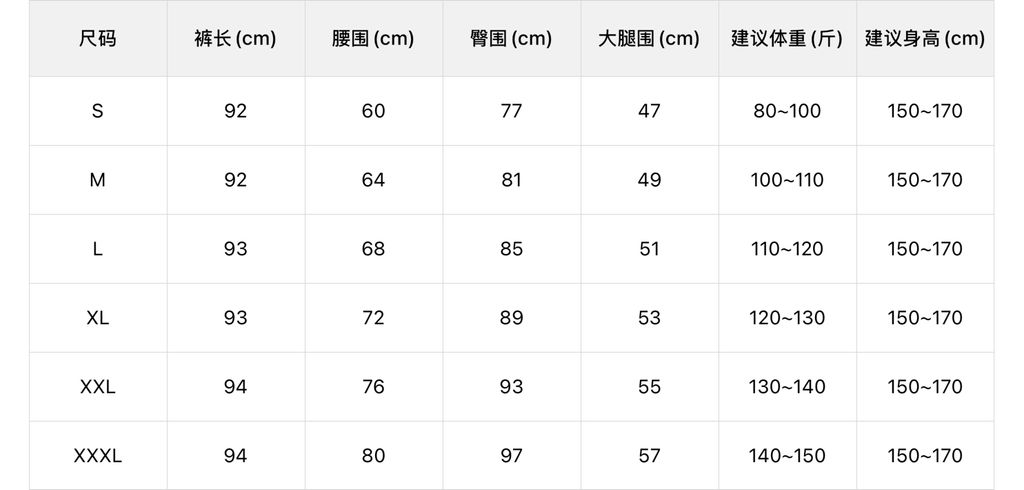Select the 140~150 weight cell
Image resolution: width=1024 pixels, height=490 pixels.
(x=787, y=456)
